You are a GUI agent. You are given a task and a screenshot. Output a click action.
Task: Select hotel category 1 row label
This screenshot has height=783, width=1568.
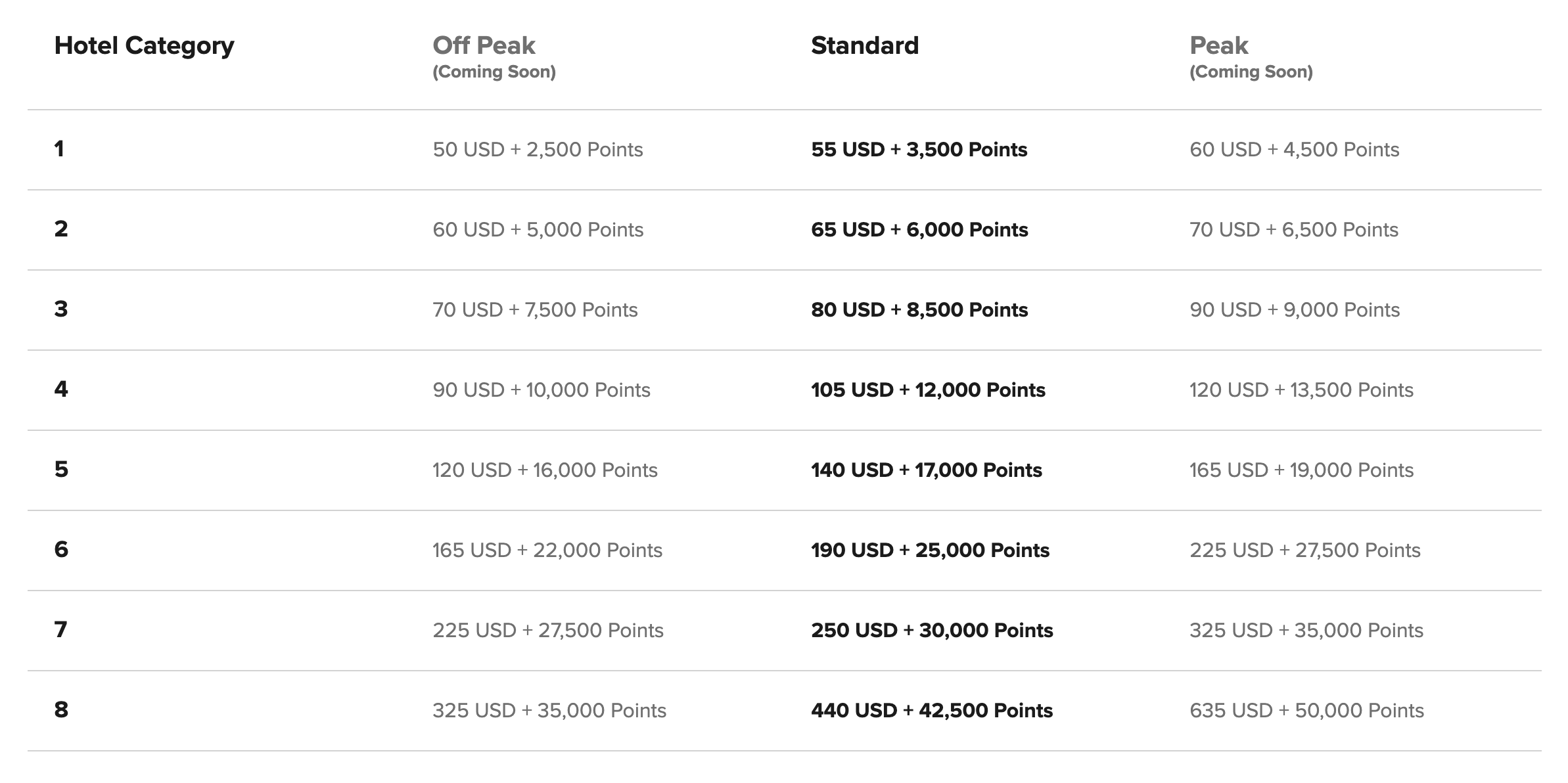pos(59,149)
